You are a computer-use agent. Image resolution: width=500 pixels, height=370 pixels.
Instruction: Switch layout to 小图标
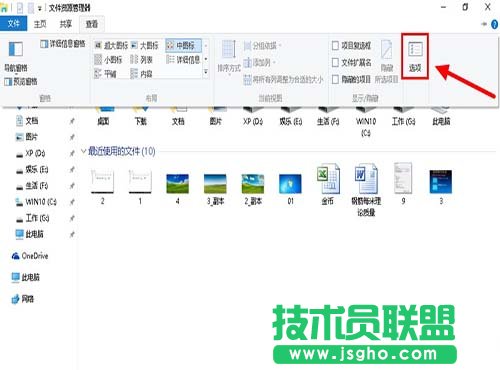pos(109,60)
